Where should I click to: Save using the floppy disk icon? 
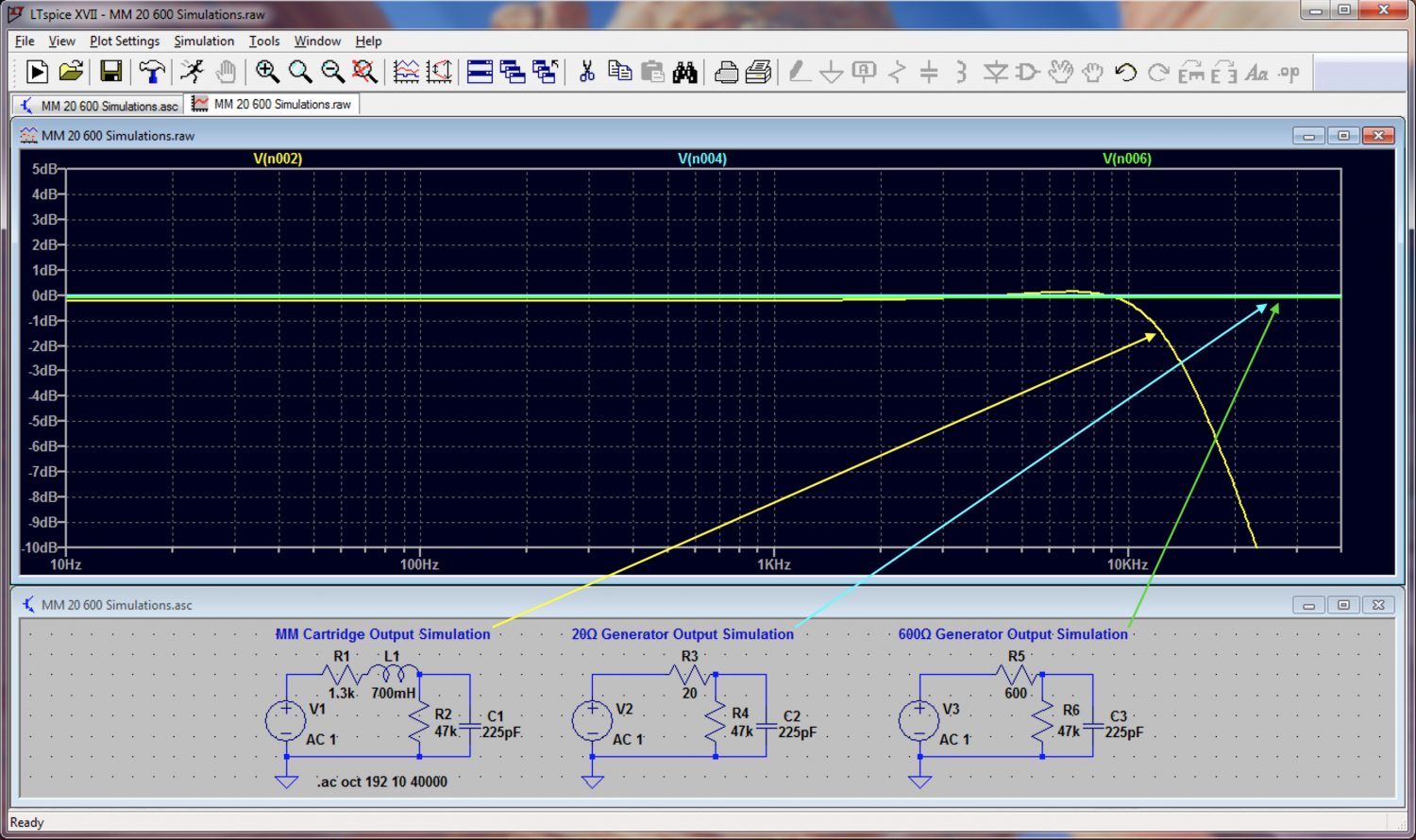(x=110, y=72)
